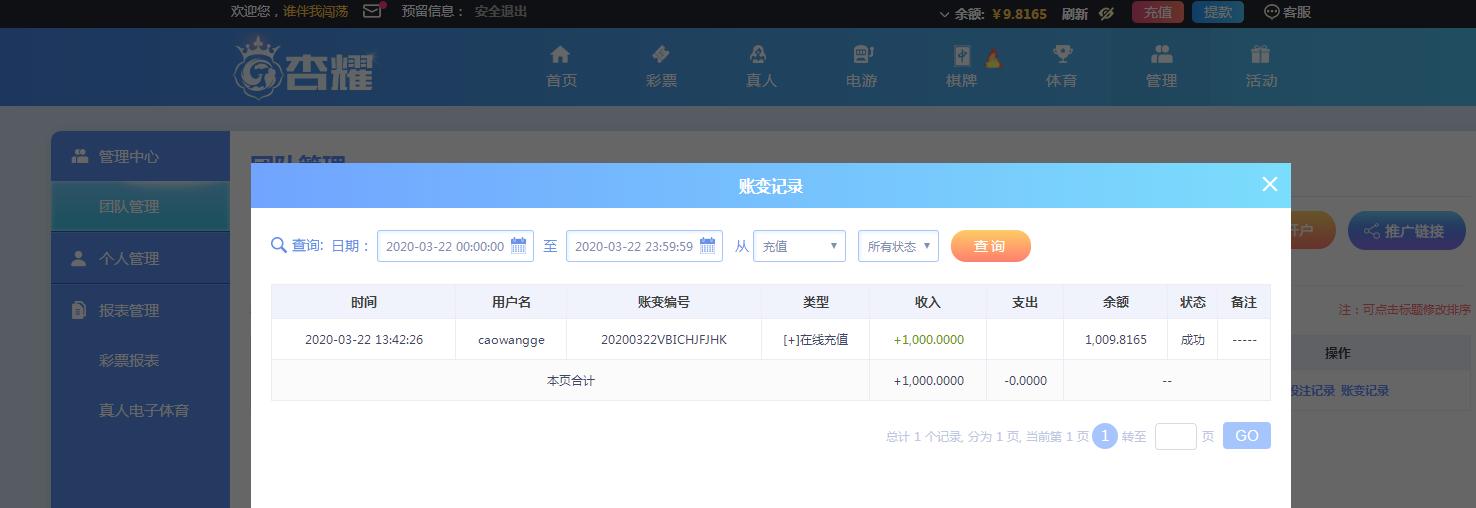Expand the 所有状态 status dropdown
The image size is (1476, 508).
point(898,246)
